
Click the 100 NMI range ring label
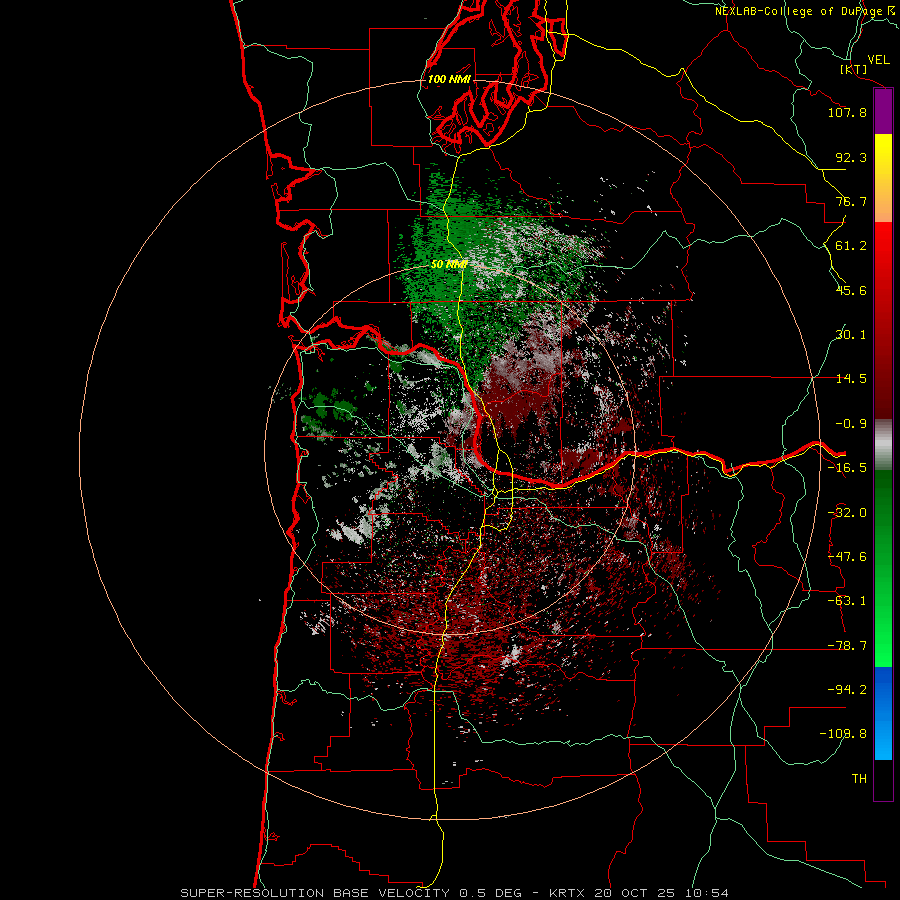point(449,79)
